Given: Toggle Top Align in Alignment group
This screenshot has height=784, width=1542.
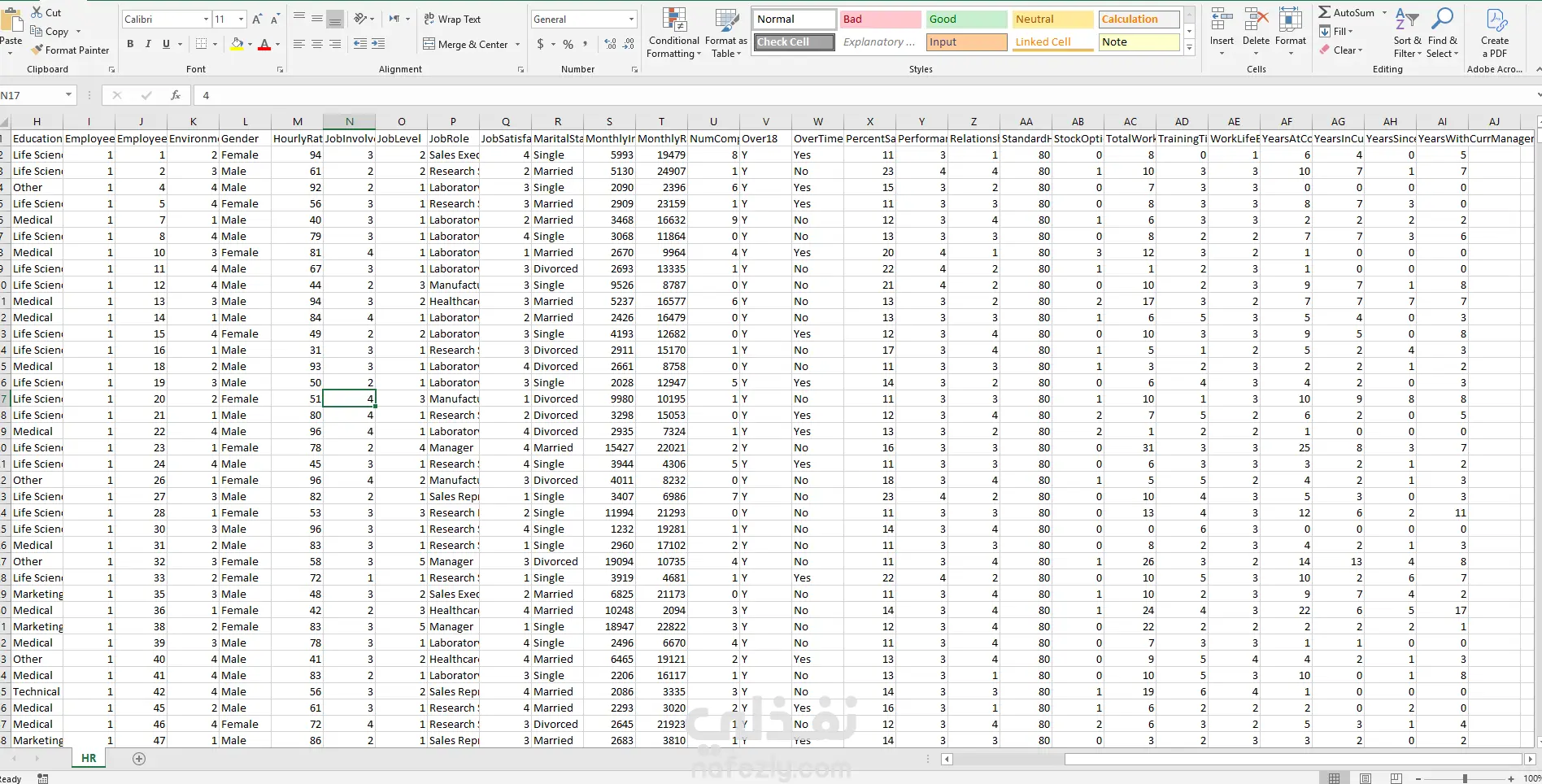Looking at the screenshot, I should [298, 18].
